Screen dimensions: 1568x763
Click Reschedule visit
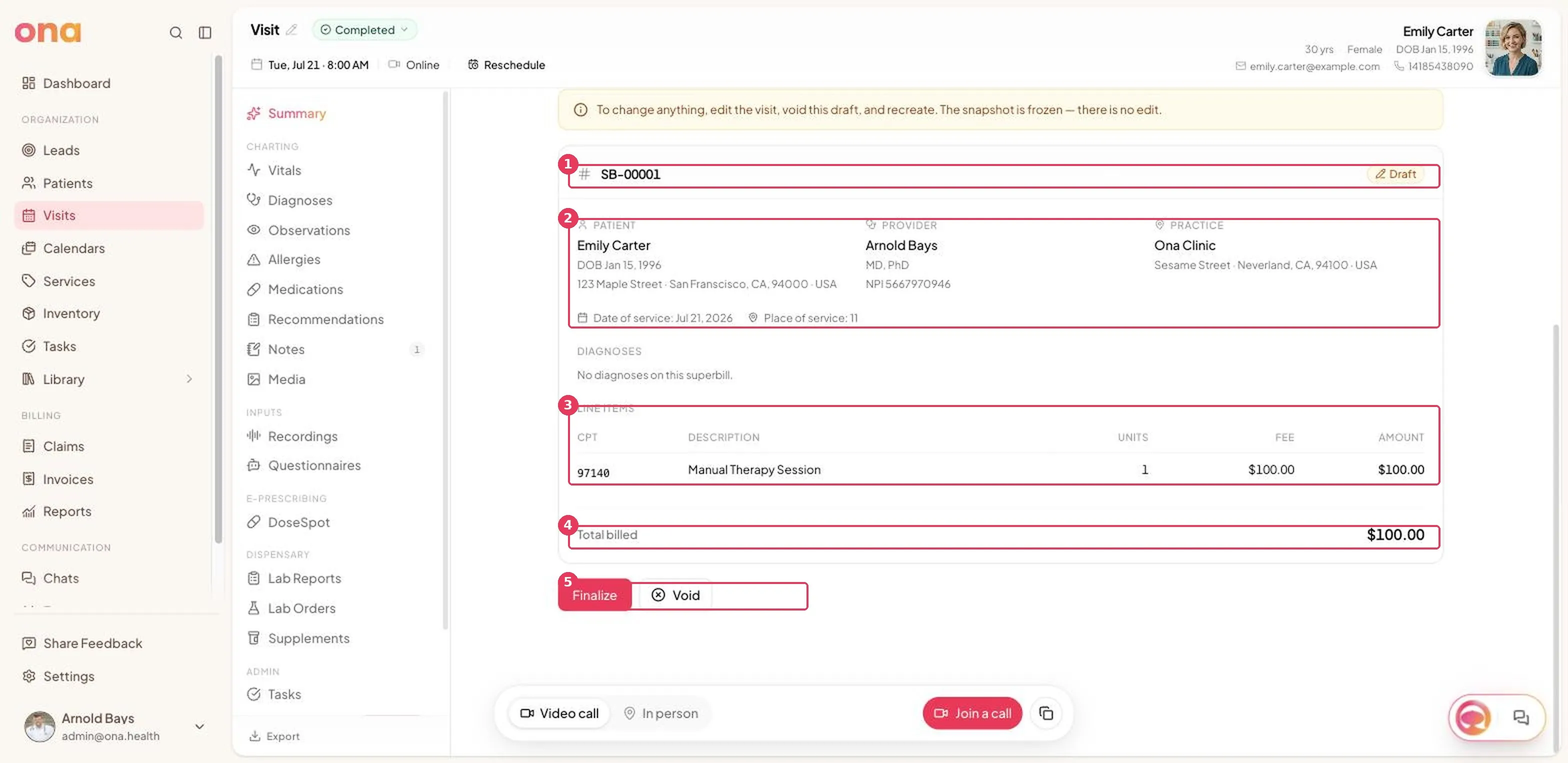[x=506, y=64]
